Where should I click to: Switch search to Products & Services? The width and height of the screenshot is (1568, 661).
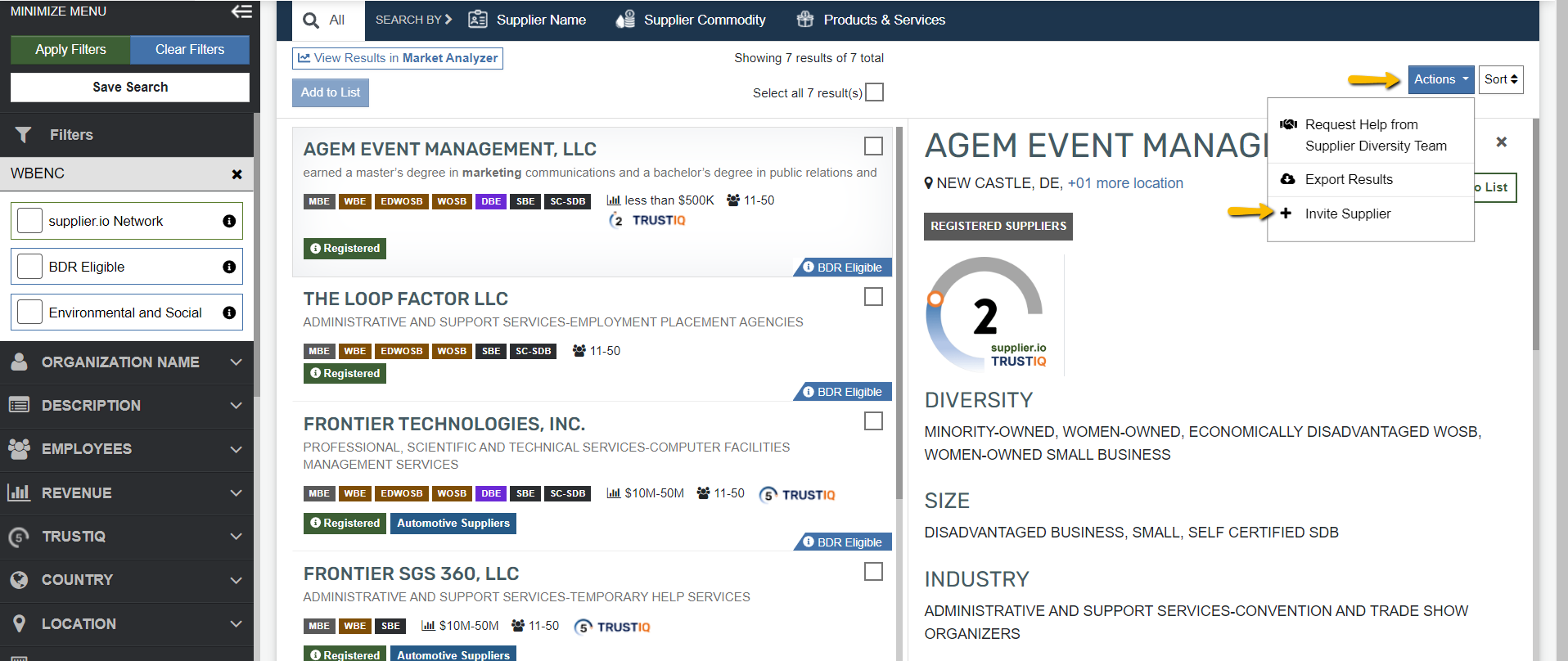[871, 20]
